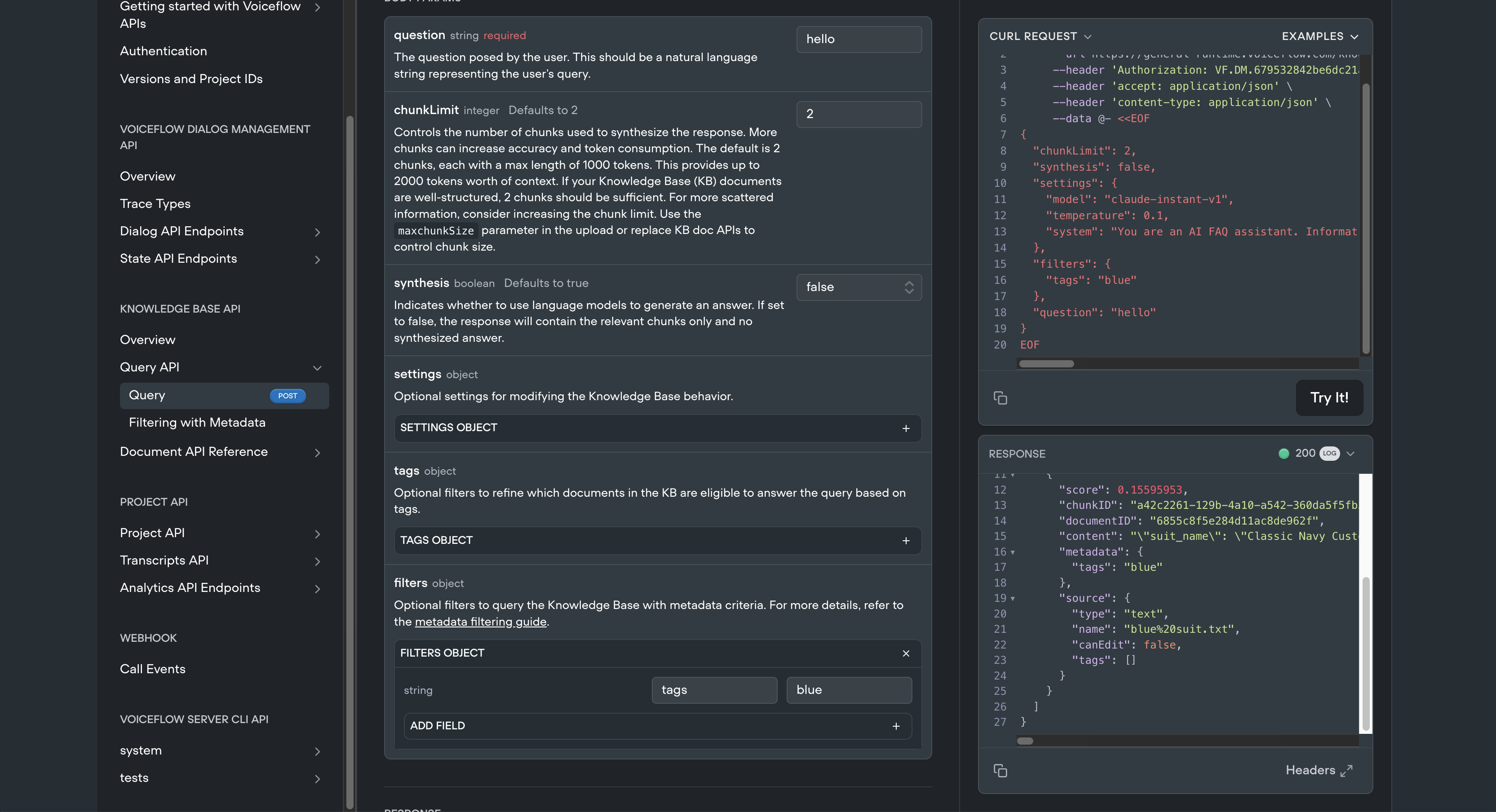The height and width of the screenshot is (812, 1496).
Task: Open the synthesis boolean dropdown
Action: pyautogui.click(x=859, y=287)
